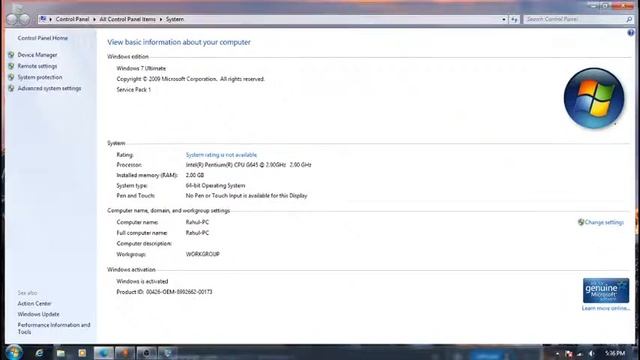
Task: Open the volume speaker tray icon
Action: pos(591,353)
